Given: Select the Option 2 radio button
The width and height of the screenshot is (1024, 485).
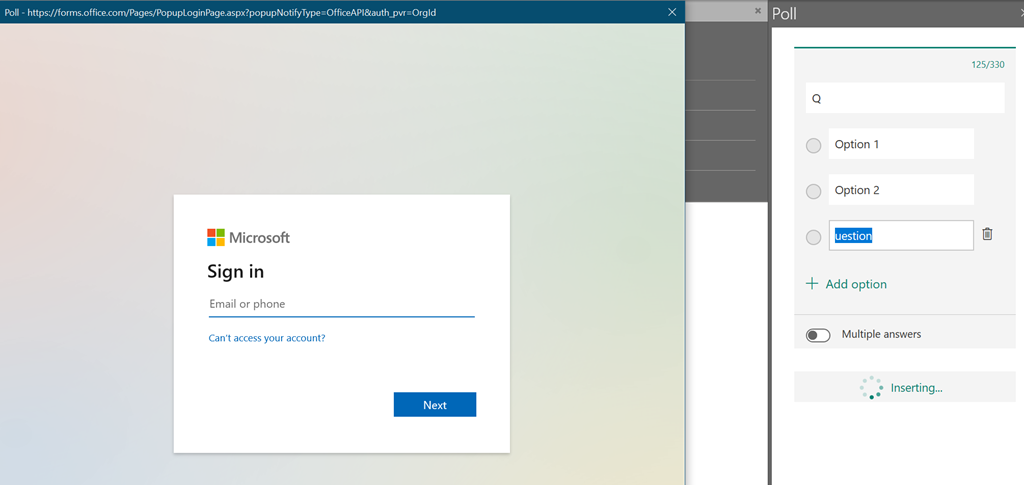Looking at the screenshot, I should pyautogui.click(x=813, y=191).
